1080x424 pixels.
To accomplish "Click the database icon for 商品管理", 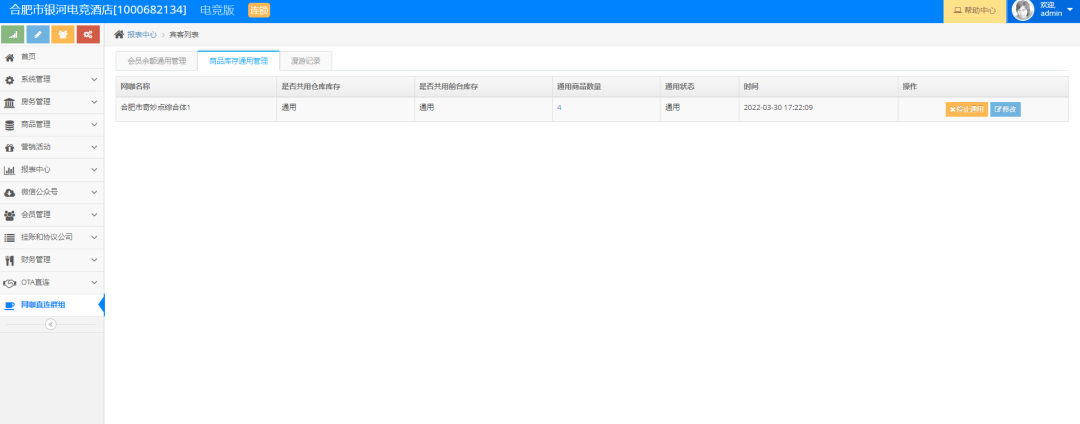I will [x=10, y=125].
